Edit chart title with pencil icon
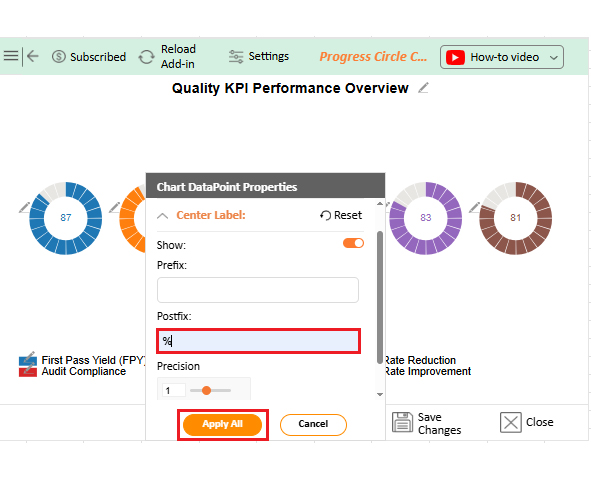 (424, 88)
